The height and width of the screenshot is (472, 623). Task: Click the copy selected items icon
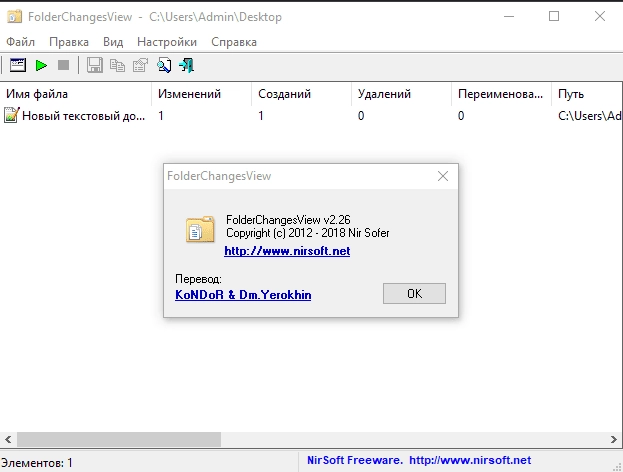(x=117, y=65)
